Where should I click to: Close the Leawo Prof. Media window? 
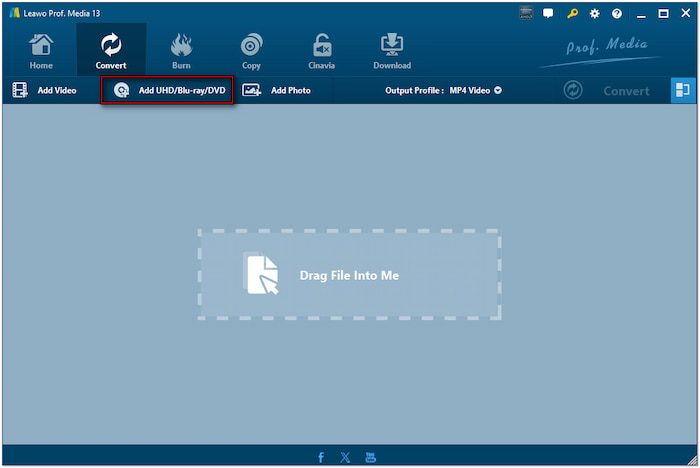(x=686, y=13)
